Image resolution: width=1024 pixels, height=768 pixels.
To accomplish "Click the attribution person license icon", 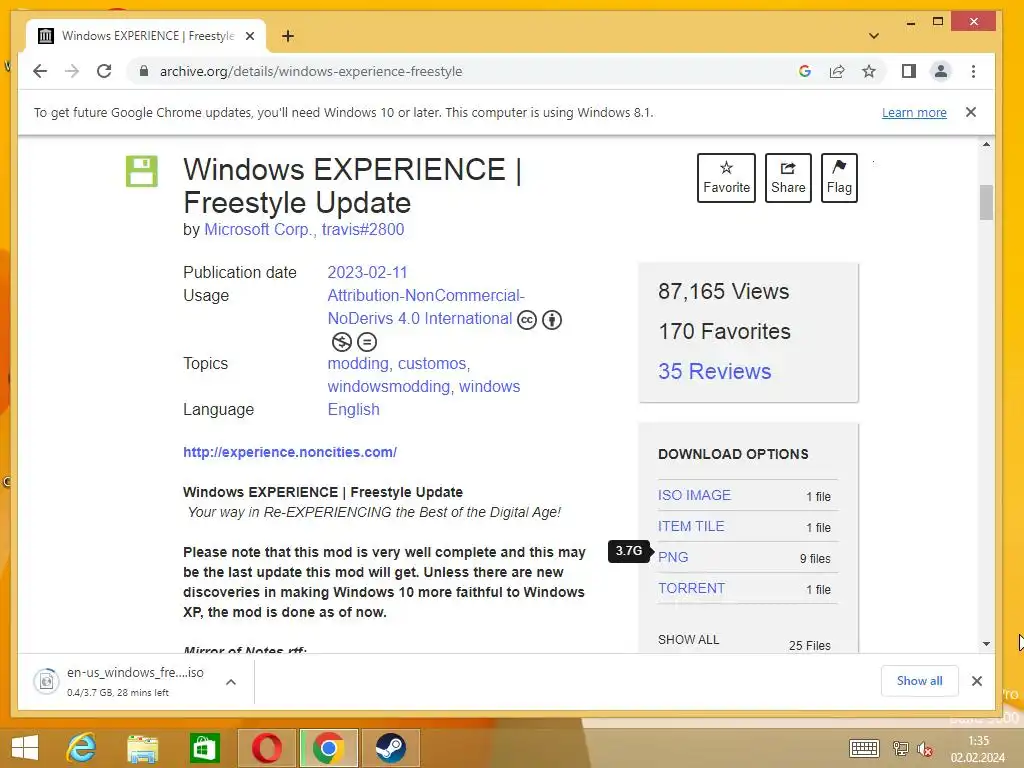I will coord(552,320).
